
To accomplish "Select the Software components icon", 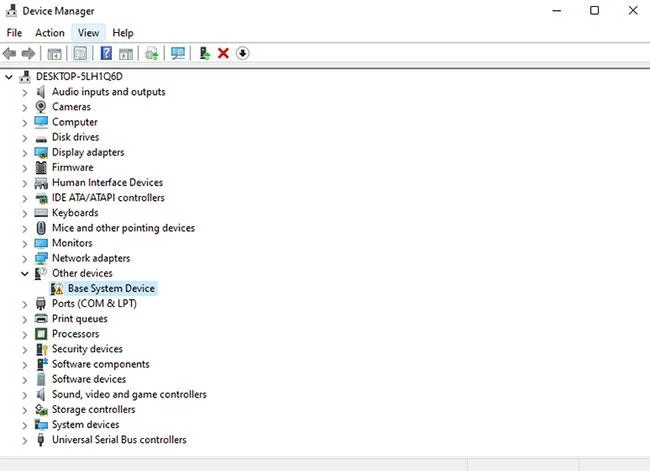I will [x=42, y=364].
